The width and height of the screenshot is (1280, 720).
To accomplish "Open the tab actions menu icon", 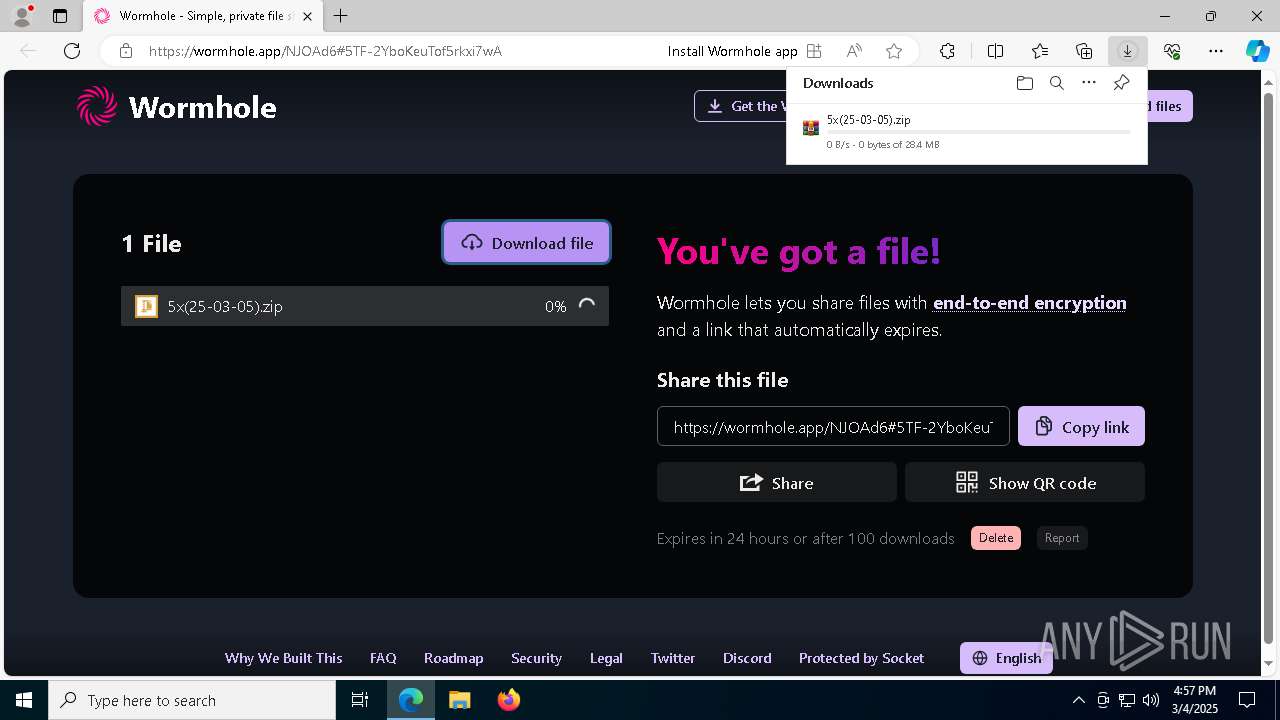I will pyautogui.click(x=60, y=16).
